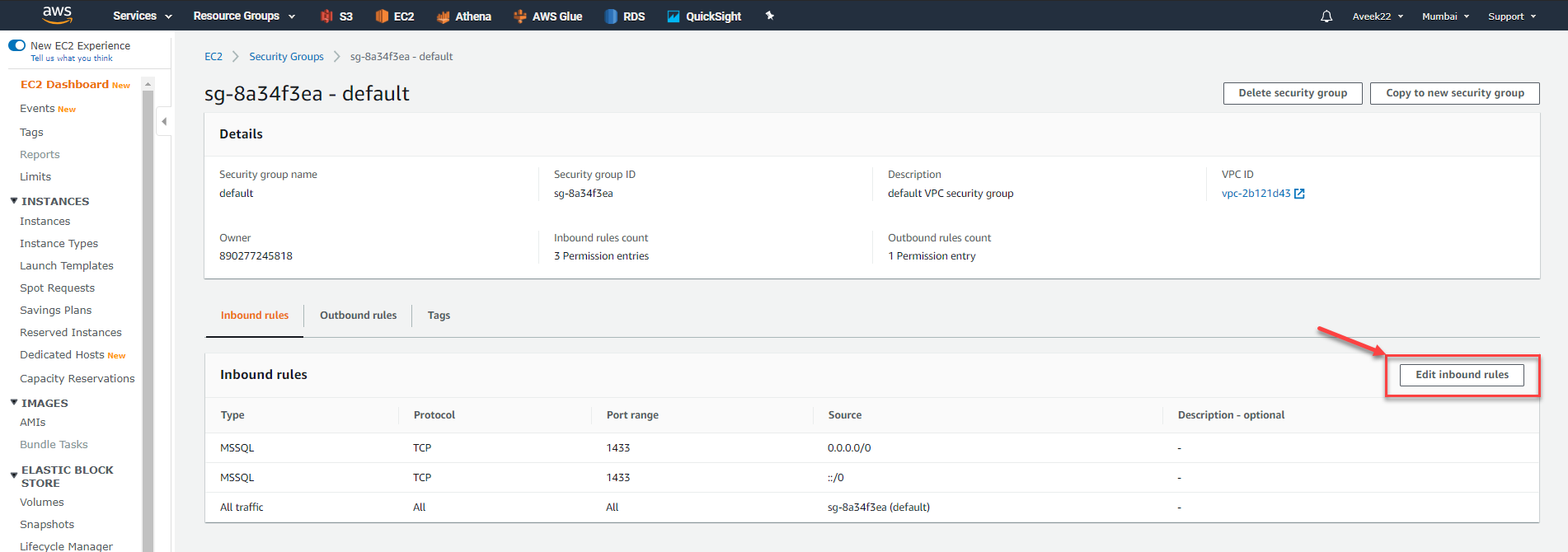The height and width of the screenshot is (552, 1568).
Task: Open Limits in sidebar
Action: [35, 177]
